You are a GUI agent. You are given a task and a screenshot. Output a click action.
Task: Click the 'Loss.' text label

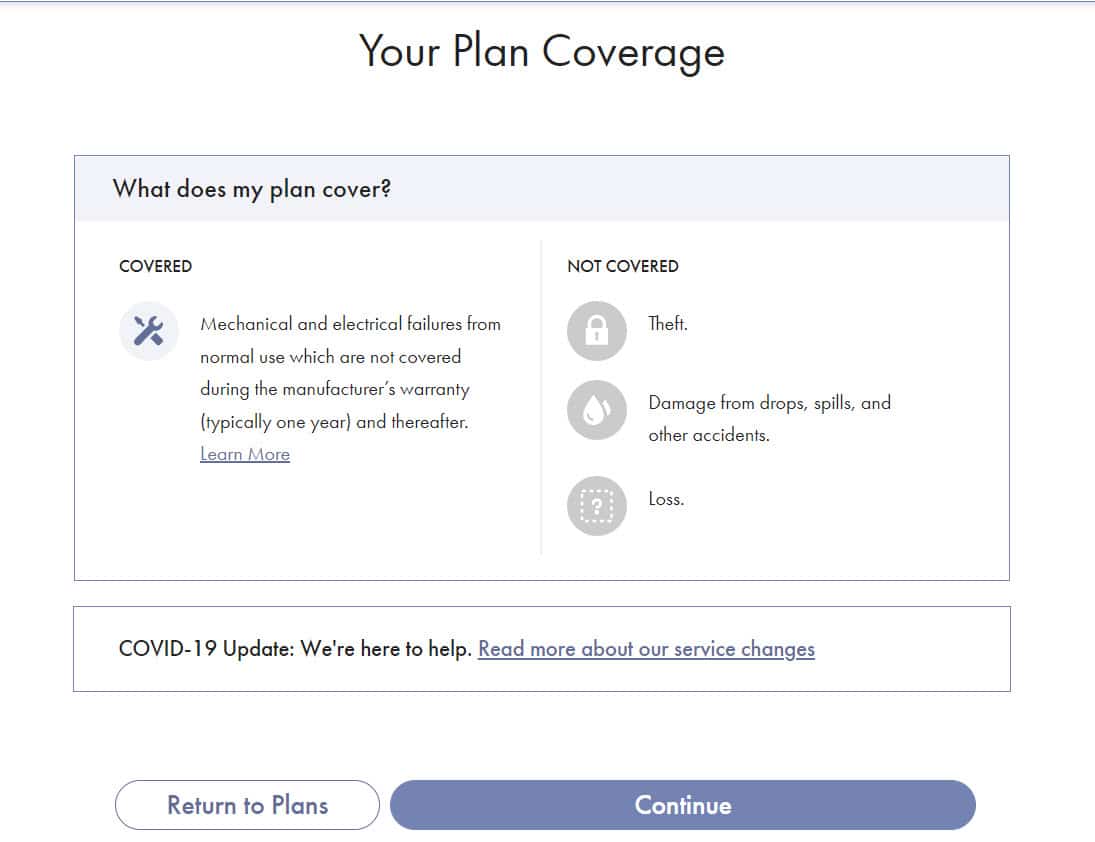pos(666,499)
